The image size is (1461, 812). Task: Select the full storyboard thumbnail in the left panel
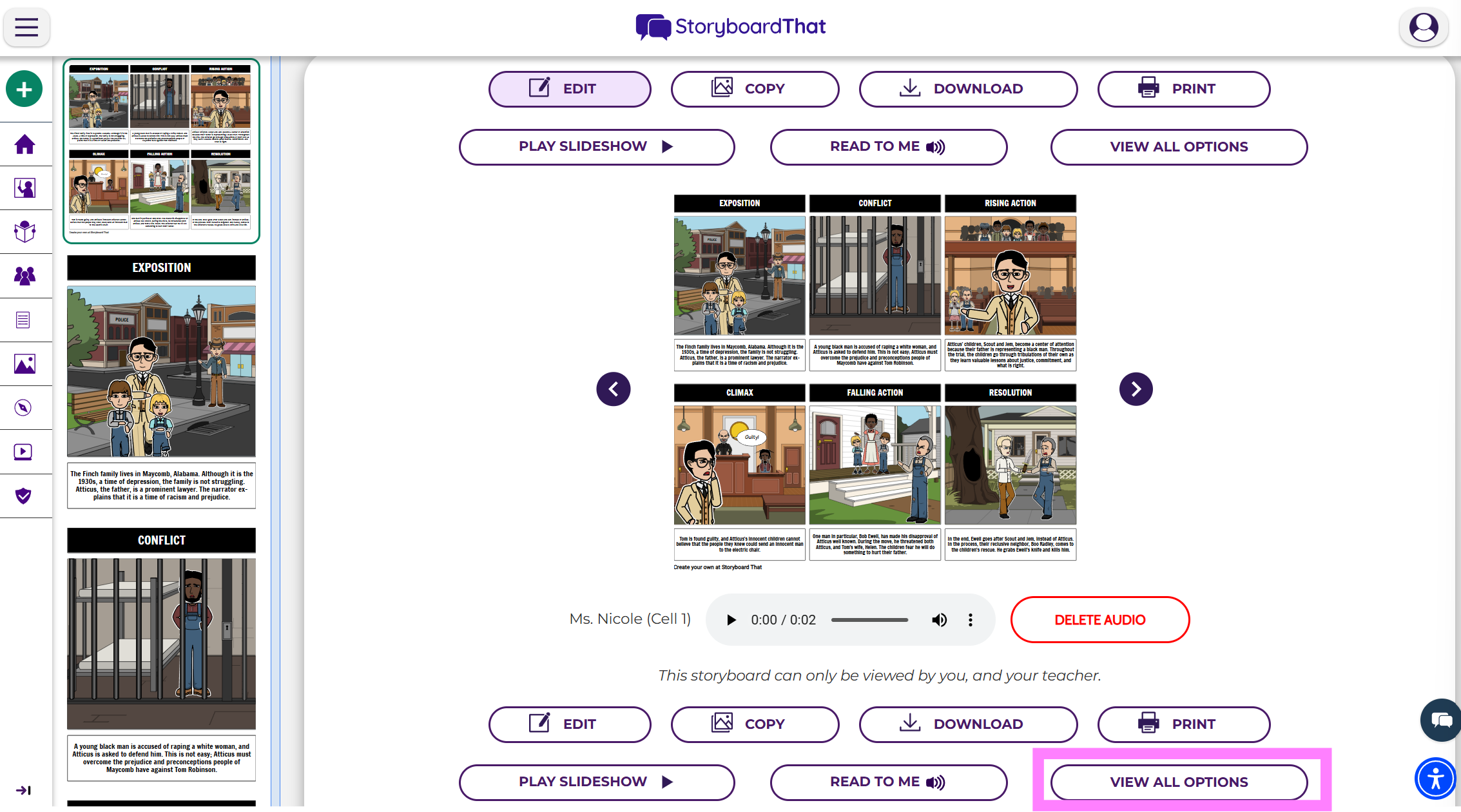pyautogui.click(x=161, y=151)
